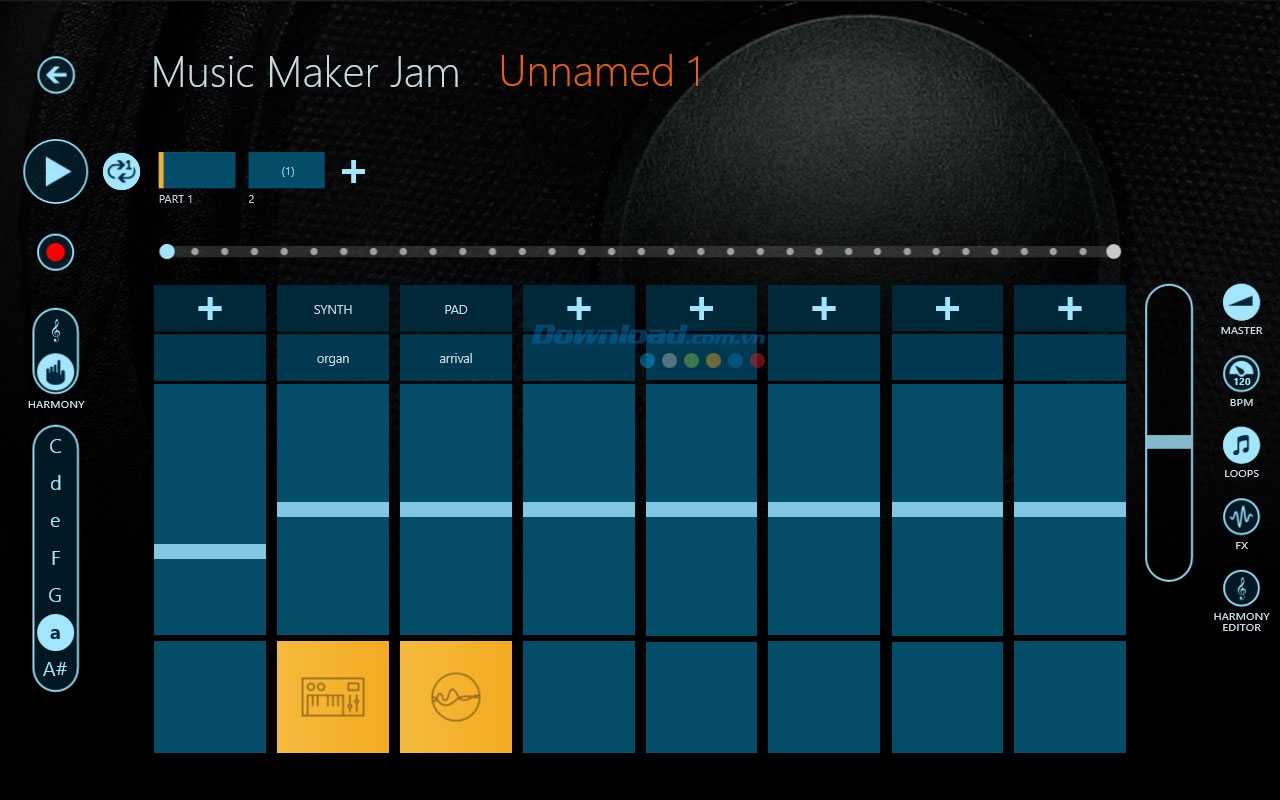Choose chord F
1280x800 pixels.
[56, 558]
